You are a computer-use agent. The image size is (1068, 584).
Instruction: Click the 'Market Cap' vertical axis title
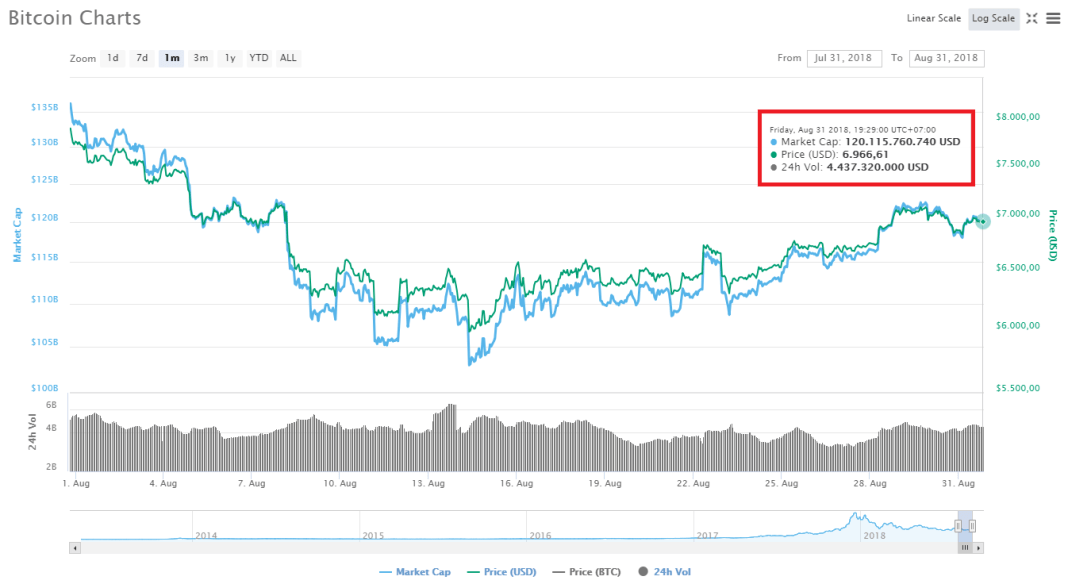click(18, 235)
